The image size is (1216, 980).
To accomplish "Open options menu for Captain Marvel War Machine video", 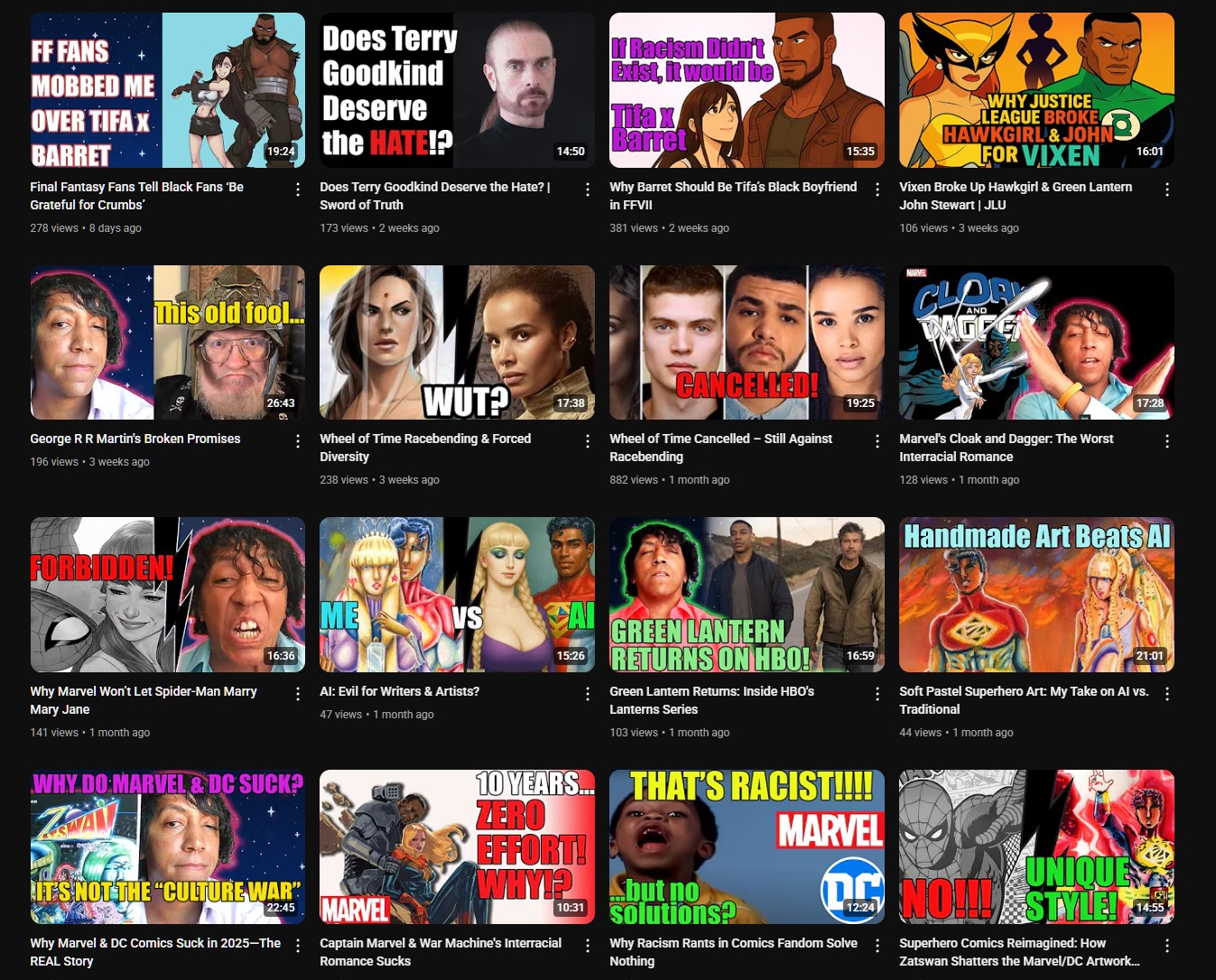I will 588,946.
